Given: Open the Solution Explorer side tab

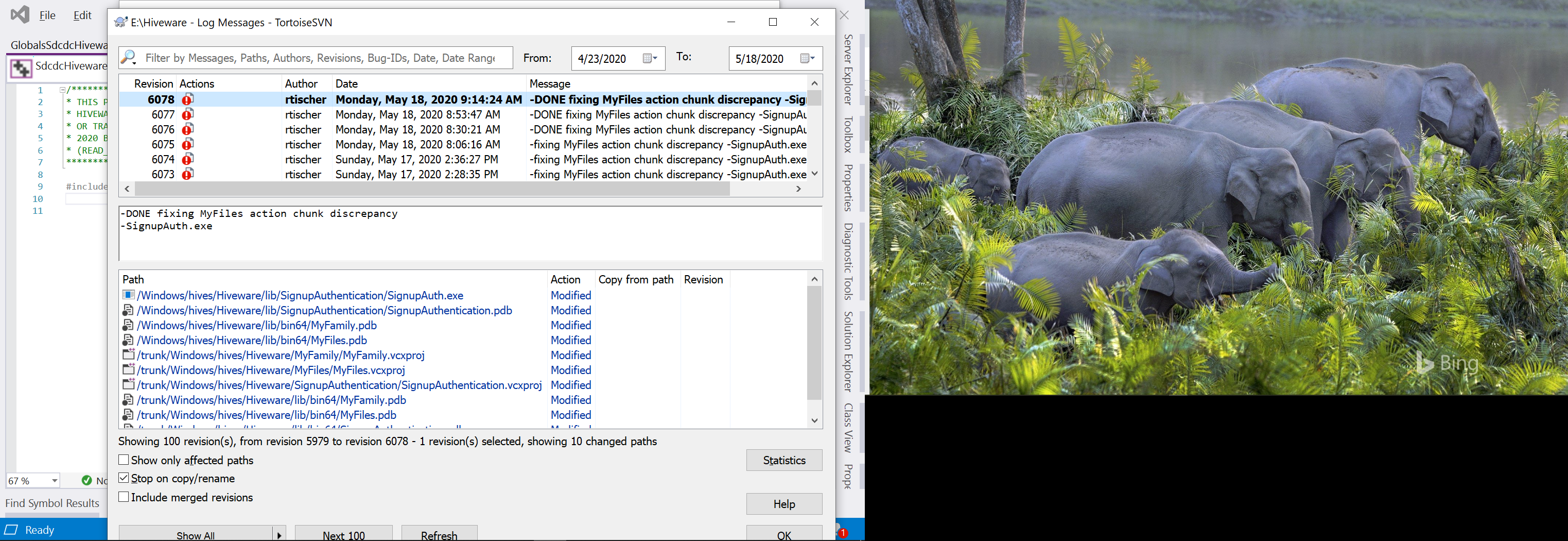Looking at the screenshot, I should point(848,351).
